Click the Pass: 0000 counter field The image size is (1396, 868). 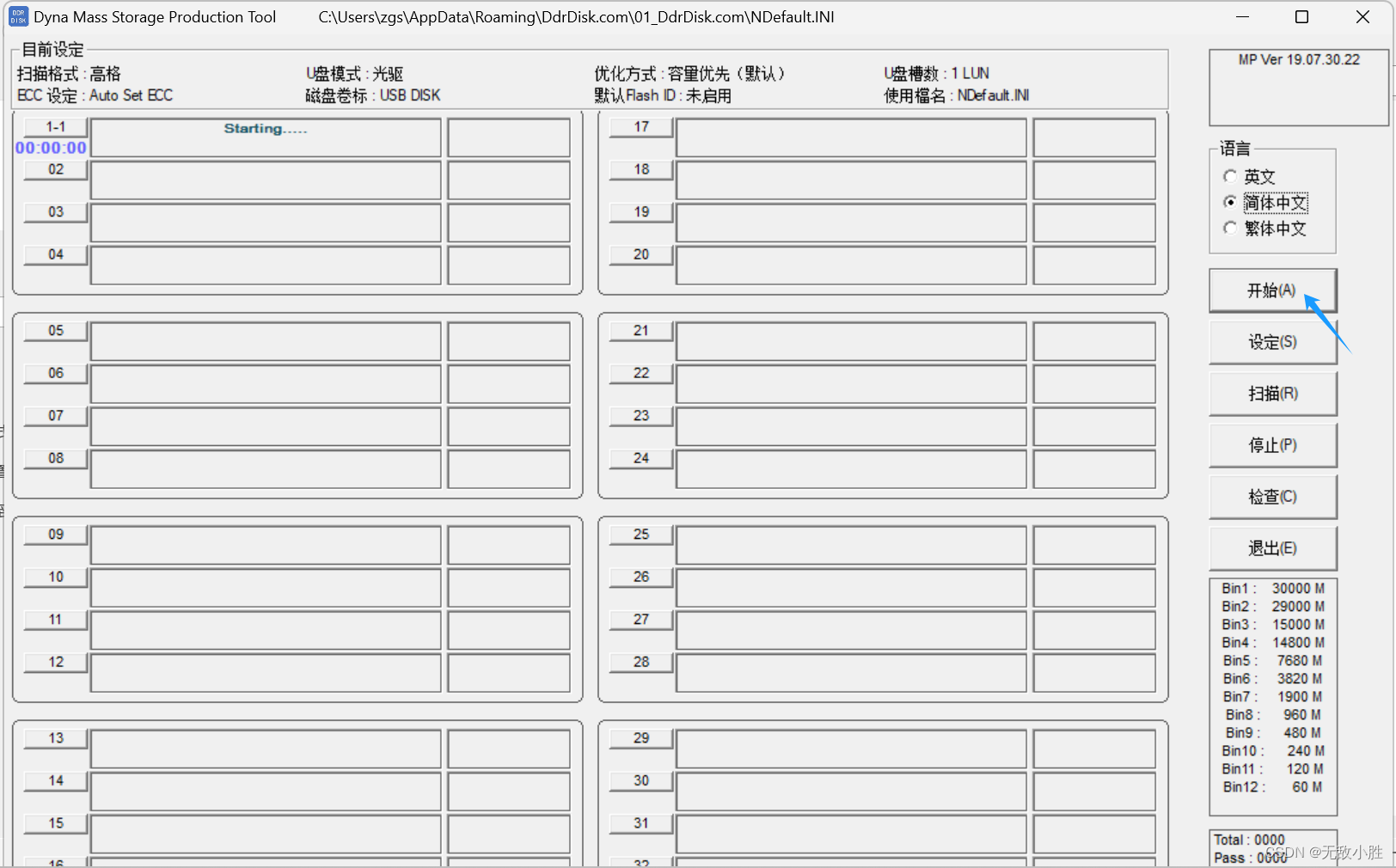1251,857
